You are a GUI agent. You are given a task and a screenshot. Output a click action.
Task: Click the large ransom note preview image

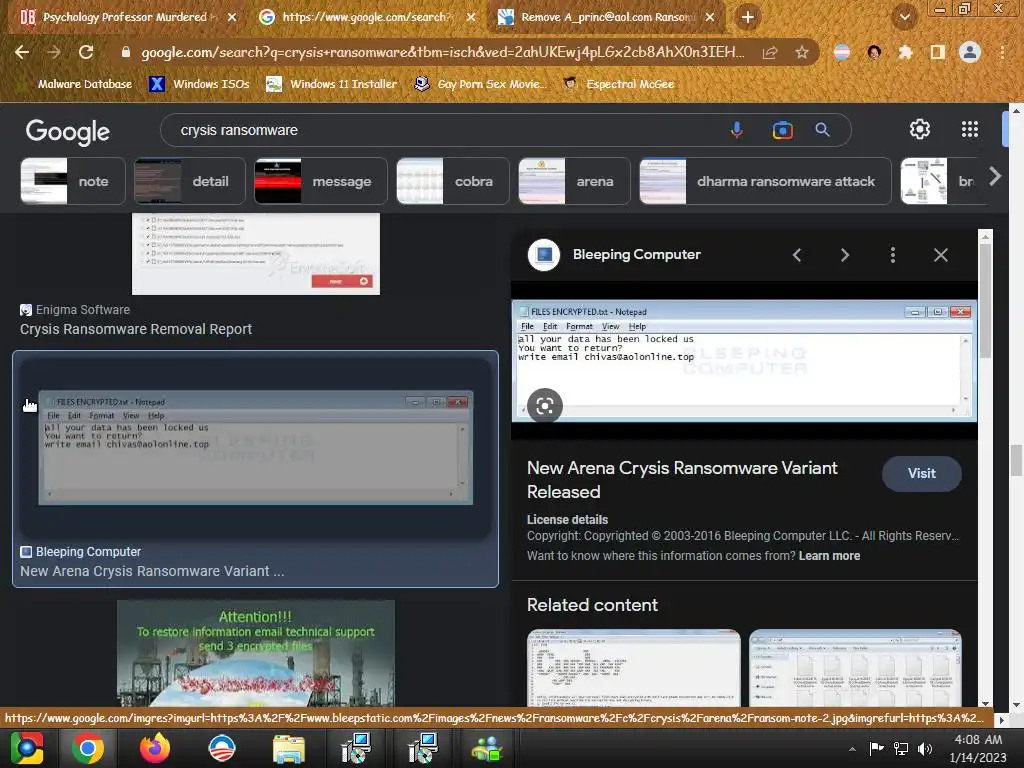tap(744, 360)
